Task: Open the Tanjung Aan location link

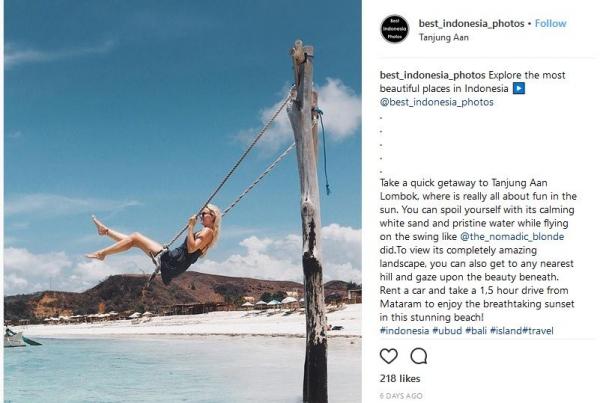Action: [442, 38]
